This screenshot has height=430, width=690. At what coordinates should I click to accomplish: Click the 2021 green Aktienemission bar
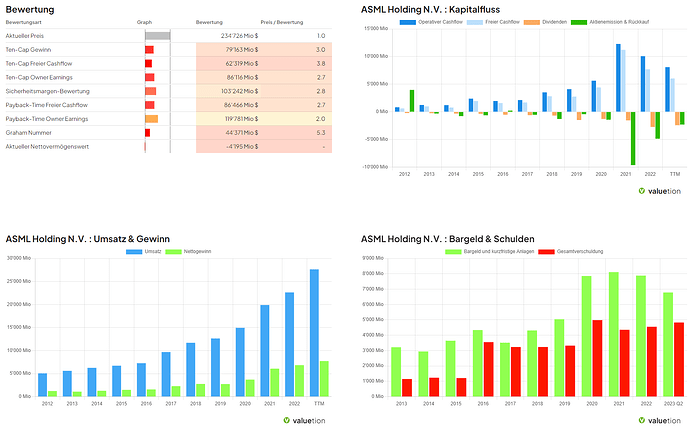(633, 138)
